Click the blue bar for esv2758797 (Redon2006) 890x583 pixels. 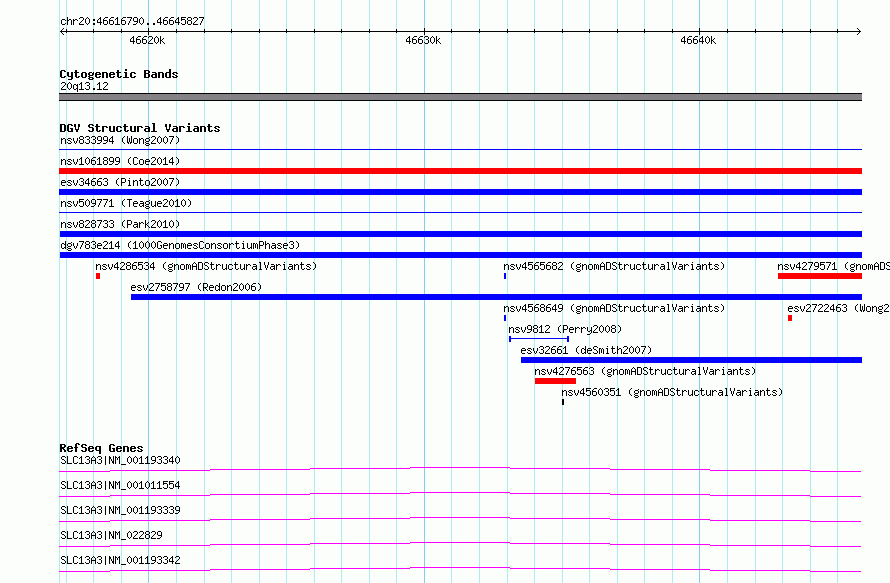coord(496,297)
